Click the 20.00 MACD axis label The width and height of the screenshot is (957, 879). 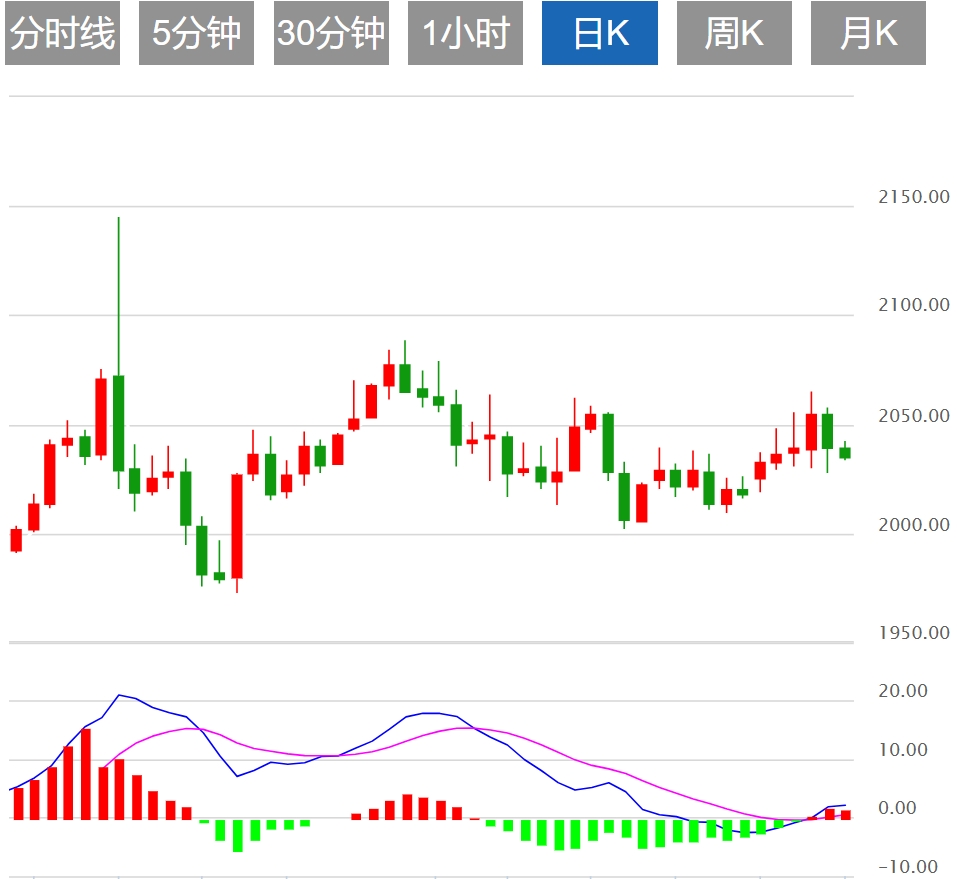(903, 691)
